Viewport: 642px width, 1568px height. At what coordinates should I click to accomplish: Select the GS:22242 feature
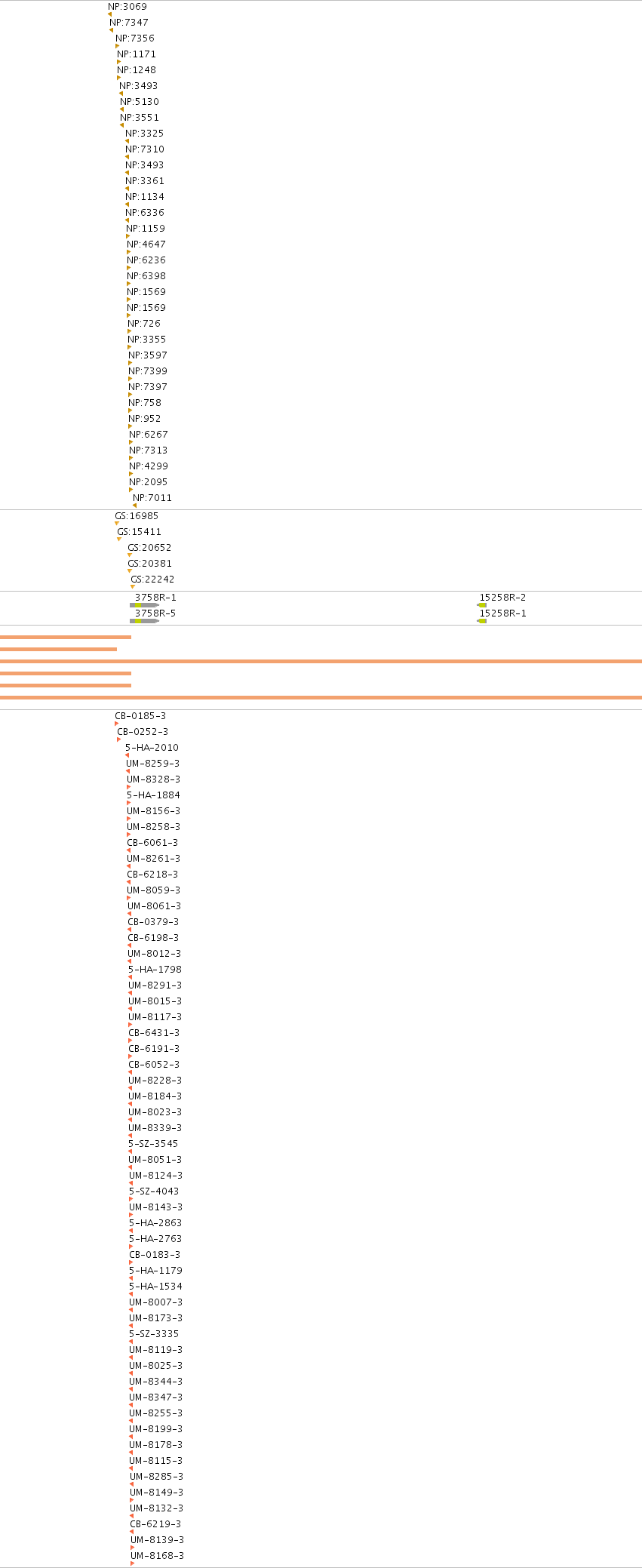(x=152, y=580)
